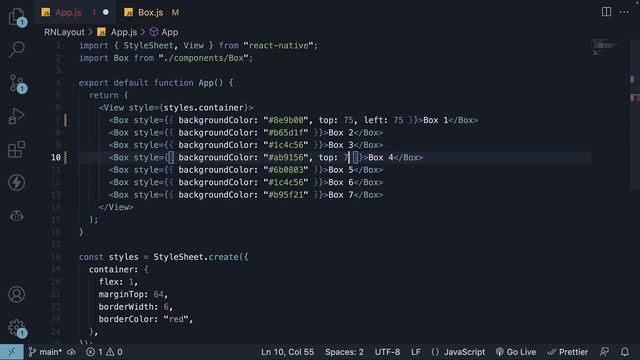The image size is (640, 360).
Task: Open the Manage gear settings
Action: tap(17, 327)
